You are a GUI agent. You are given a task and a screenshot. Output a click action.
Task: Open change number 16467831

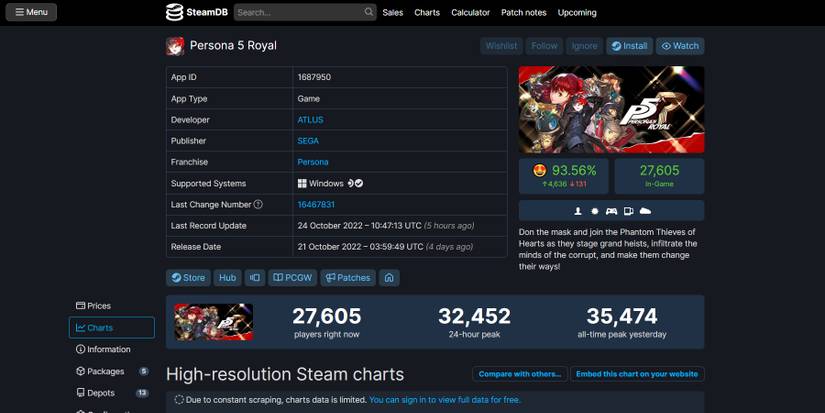tap(316, 204)
